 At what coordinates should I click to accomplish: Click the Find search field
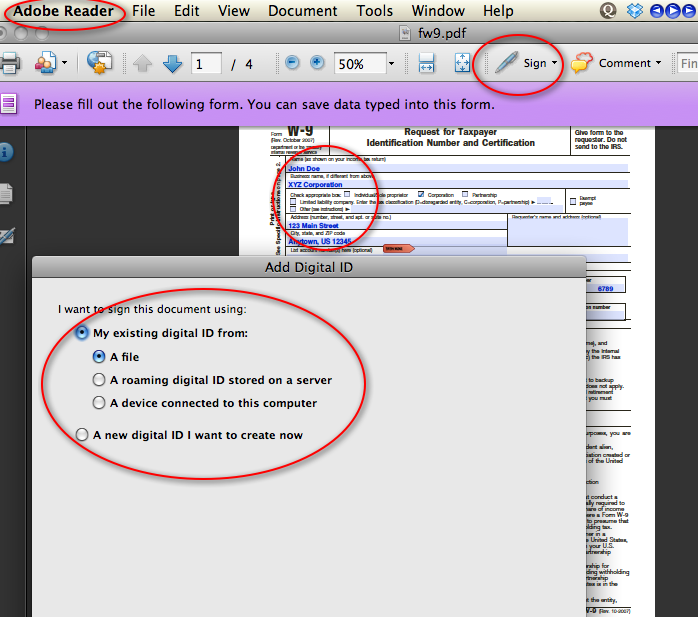[688, 64]
